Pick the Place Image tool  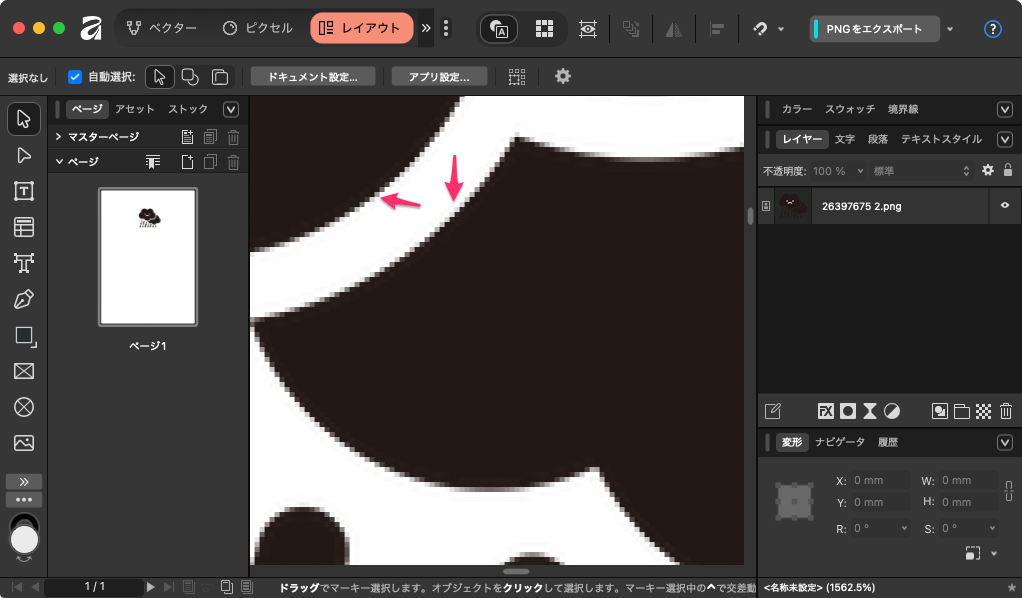[x=24, y=443]
